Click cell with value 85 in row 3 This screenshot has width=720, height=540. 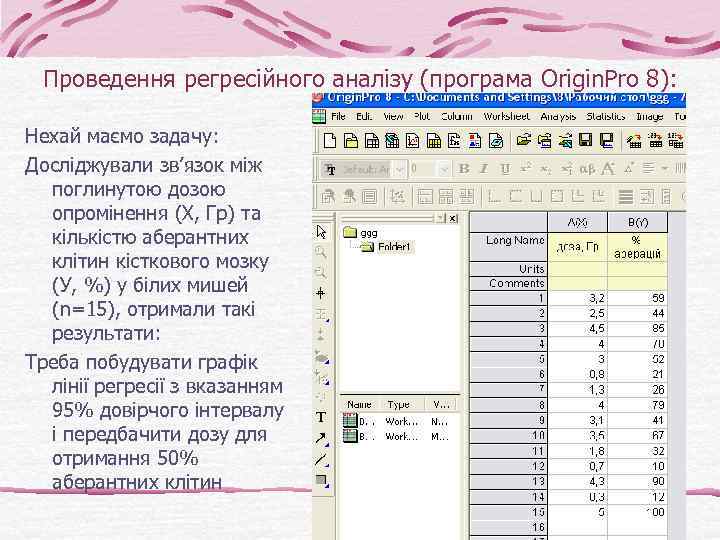[638, 329]
